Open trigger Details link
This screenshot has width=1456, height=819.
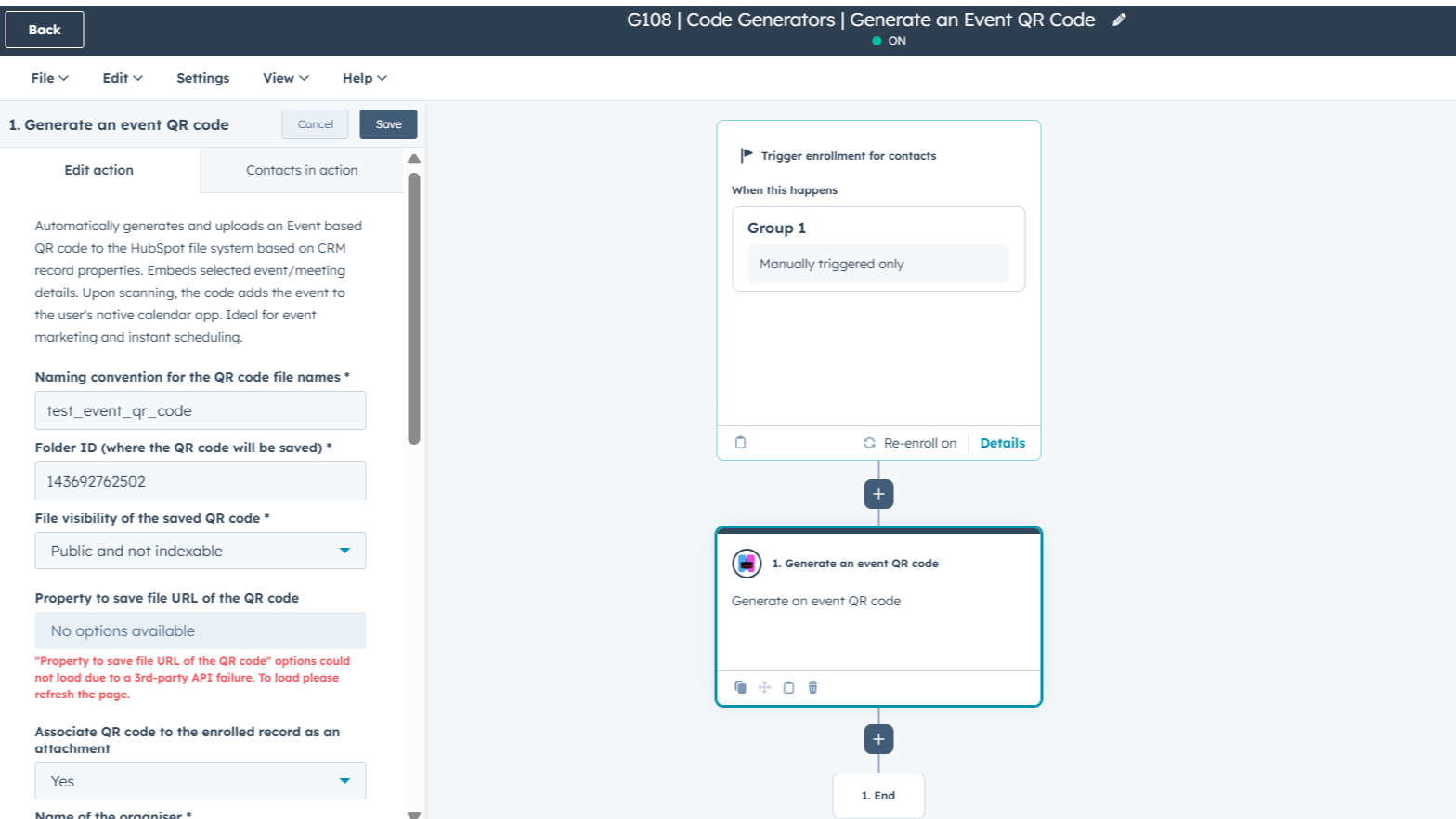pyautogui.click(x=1002, y=443)
